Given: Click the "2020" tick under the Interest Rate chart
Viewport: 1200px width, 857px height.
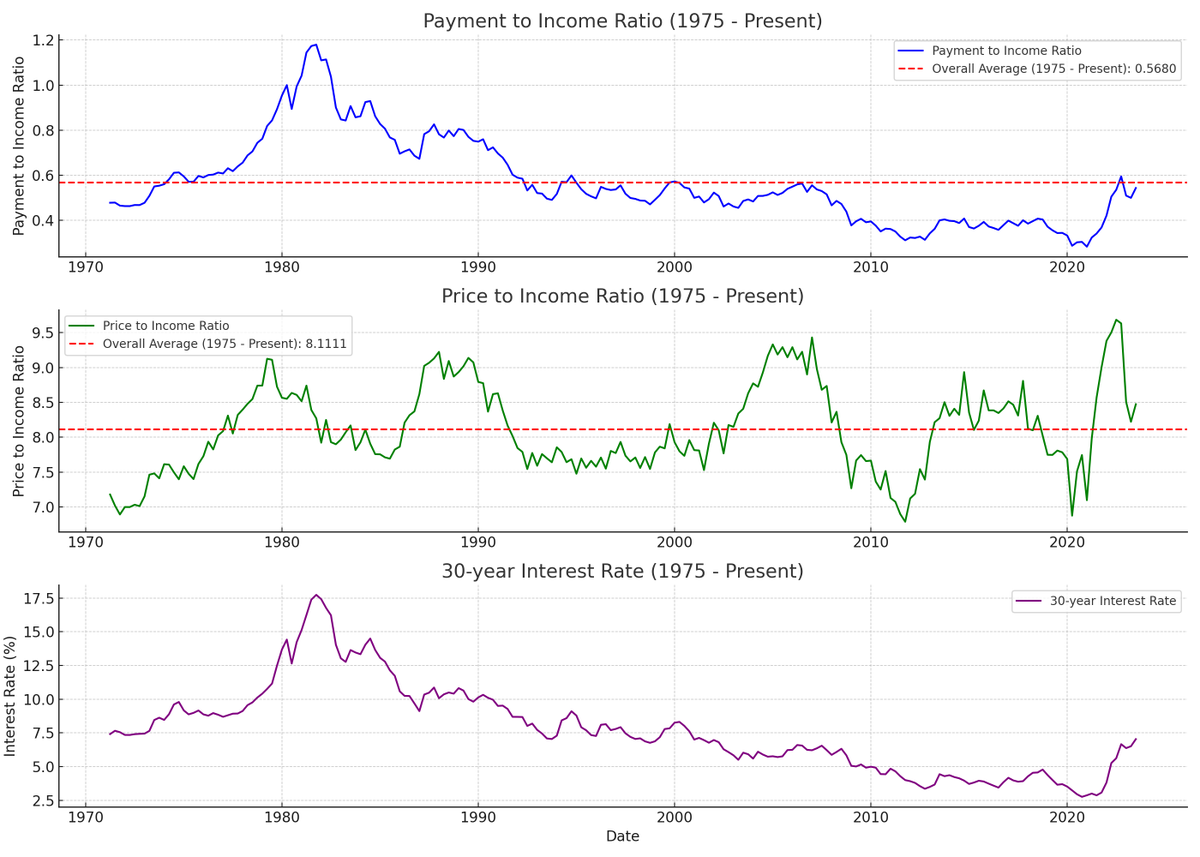Looking at the screenshot, I should [x=1067, y=819].
